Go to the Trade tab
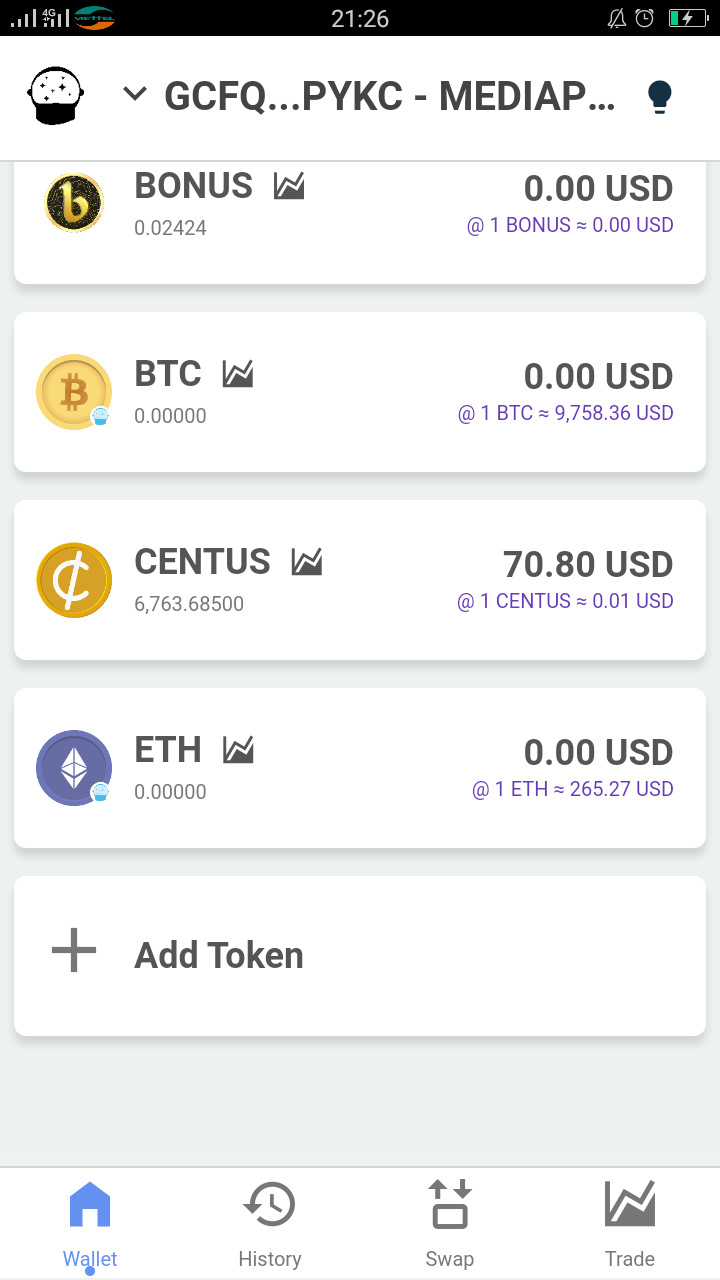 coord(630,1222)
